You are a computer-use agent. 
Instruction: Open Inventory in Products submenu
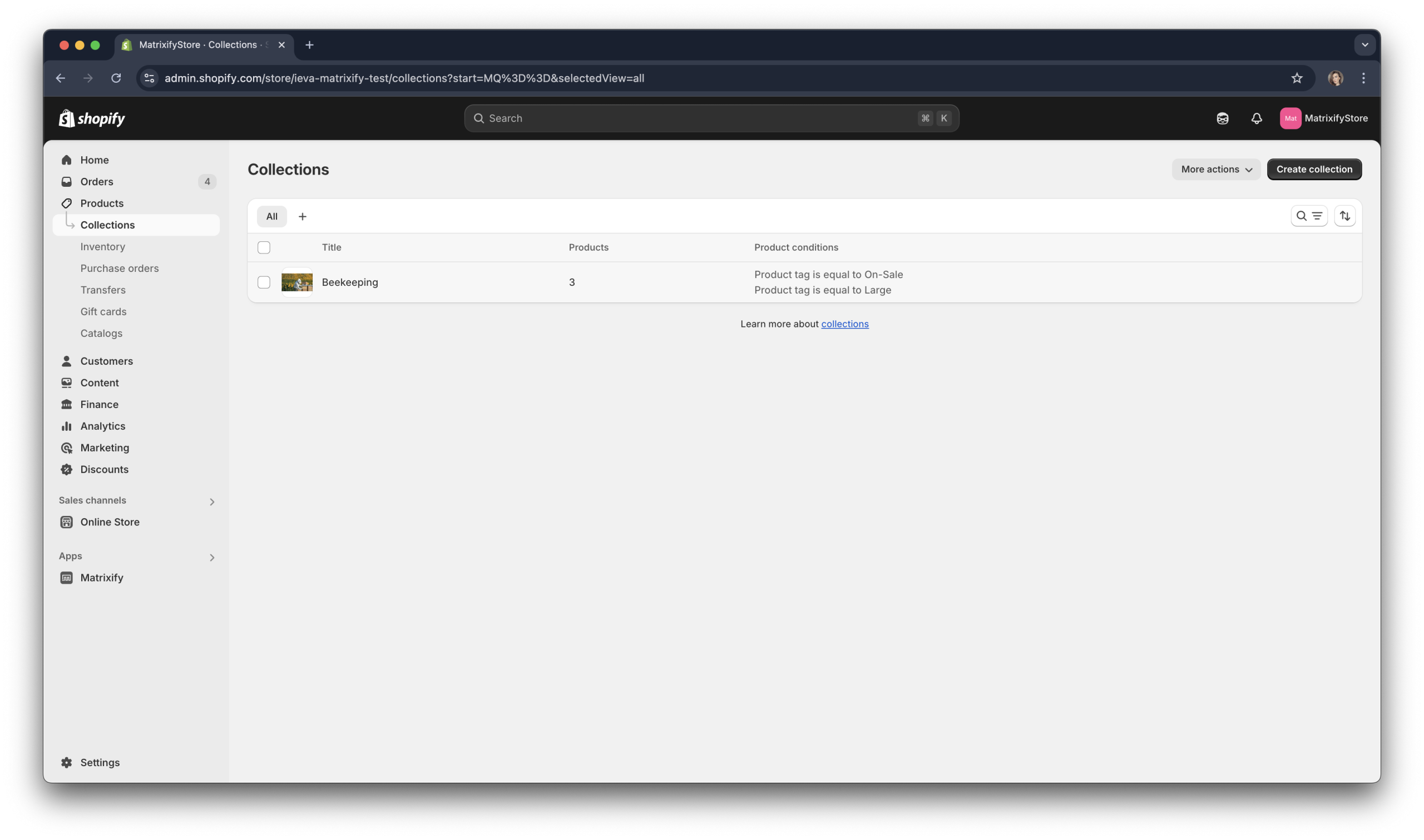coord(102,246)
